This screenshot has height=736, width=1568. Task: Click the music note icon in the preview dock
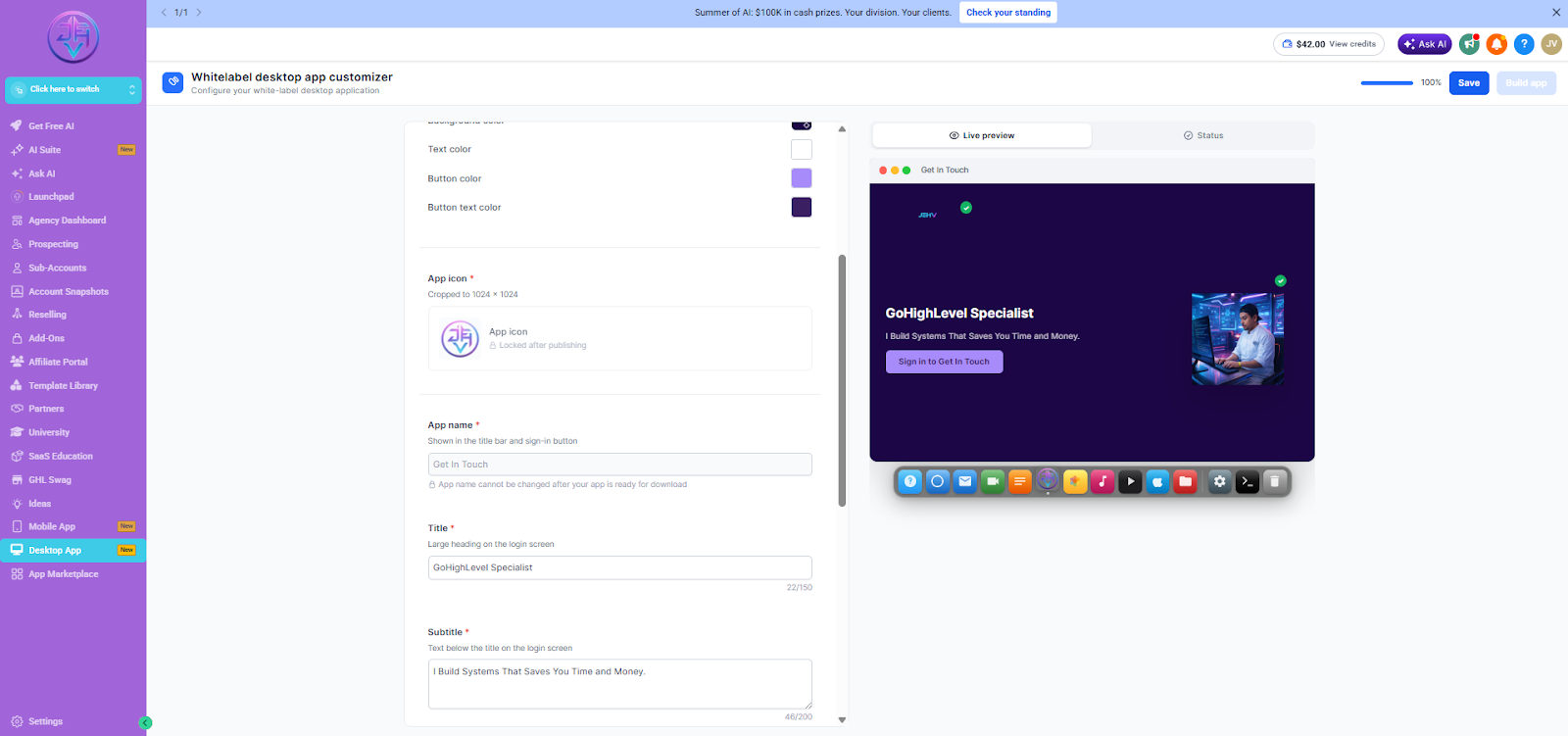(1102, 481)
